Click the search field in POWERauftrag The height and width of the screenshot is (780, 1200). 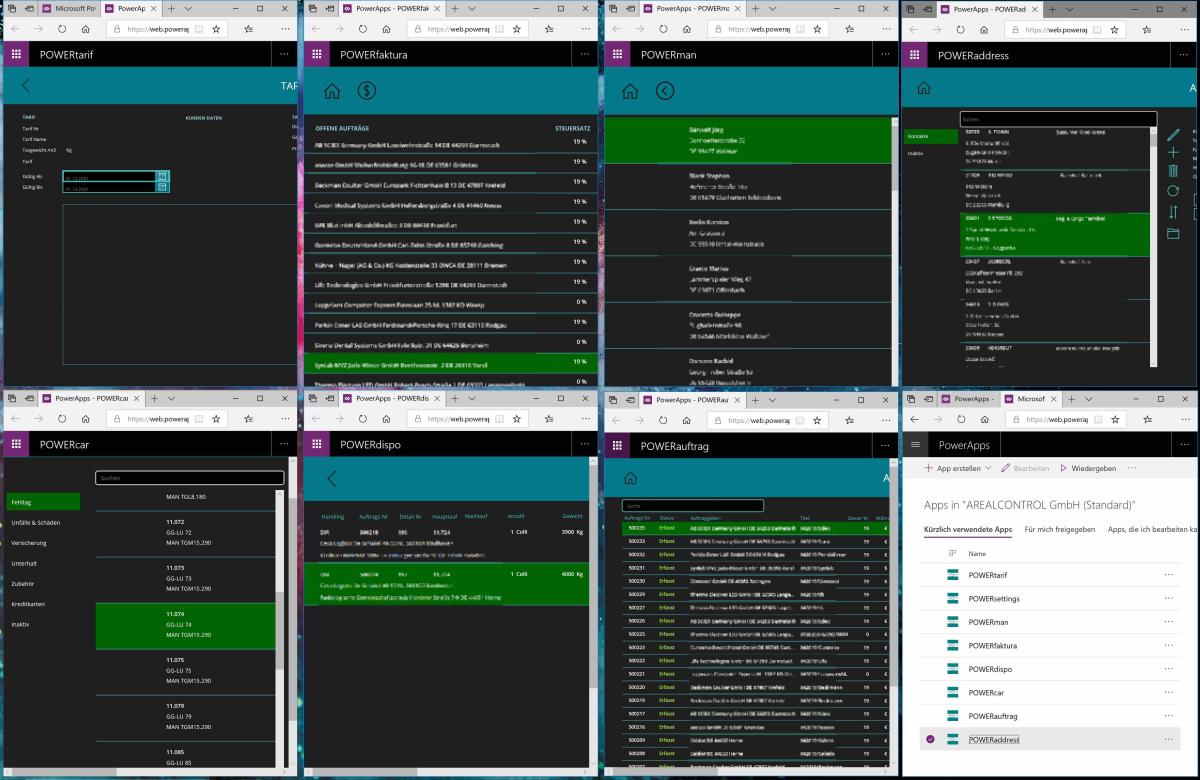point(692,506)
